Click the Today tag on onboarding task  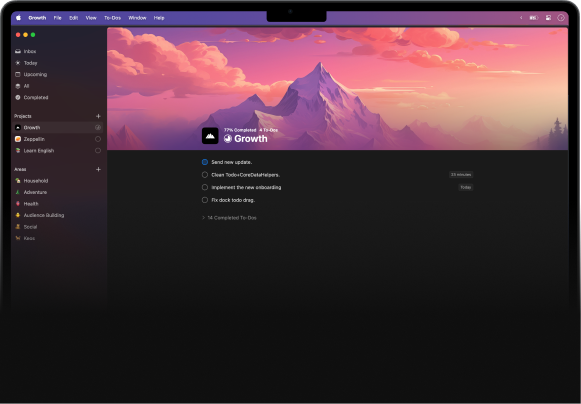tap(465, 187)
